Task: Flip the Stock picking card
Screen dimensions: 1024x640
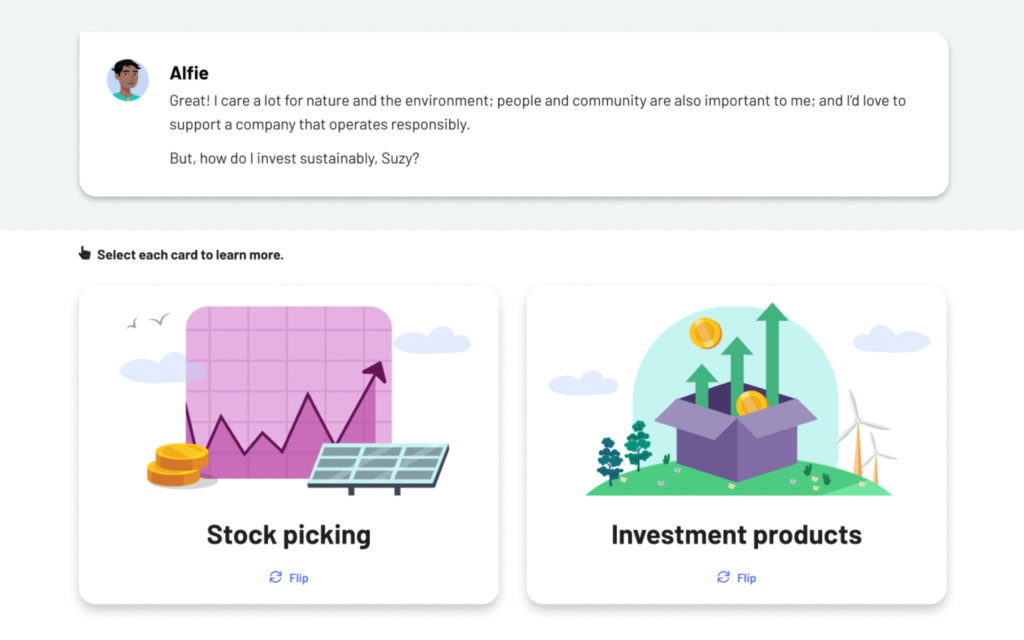Action: click(288, 577)
